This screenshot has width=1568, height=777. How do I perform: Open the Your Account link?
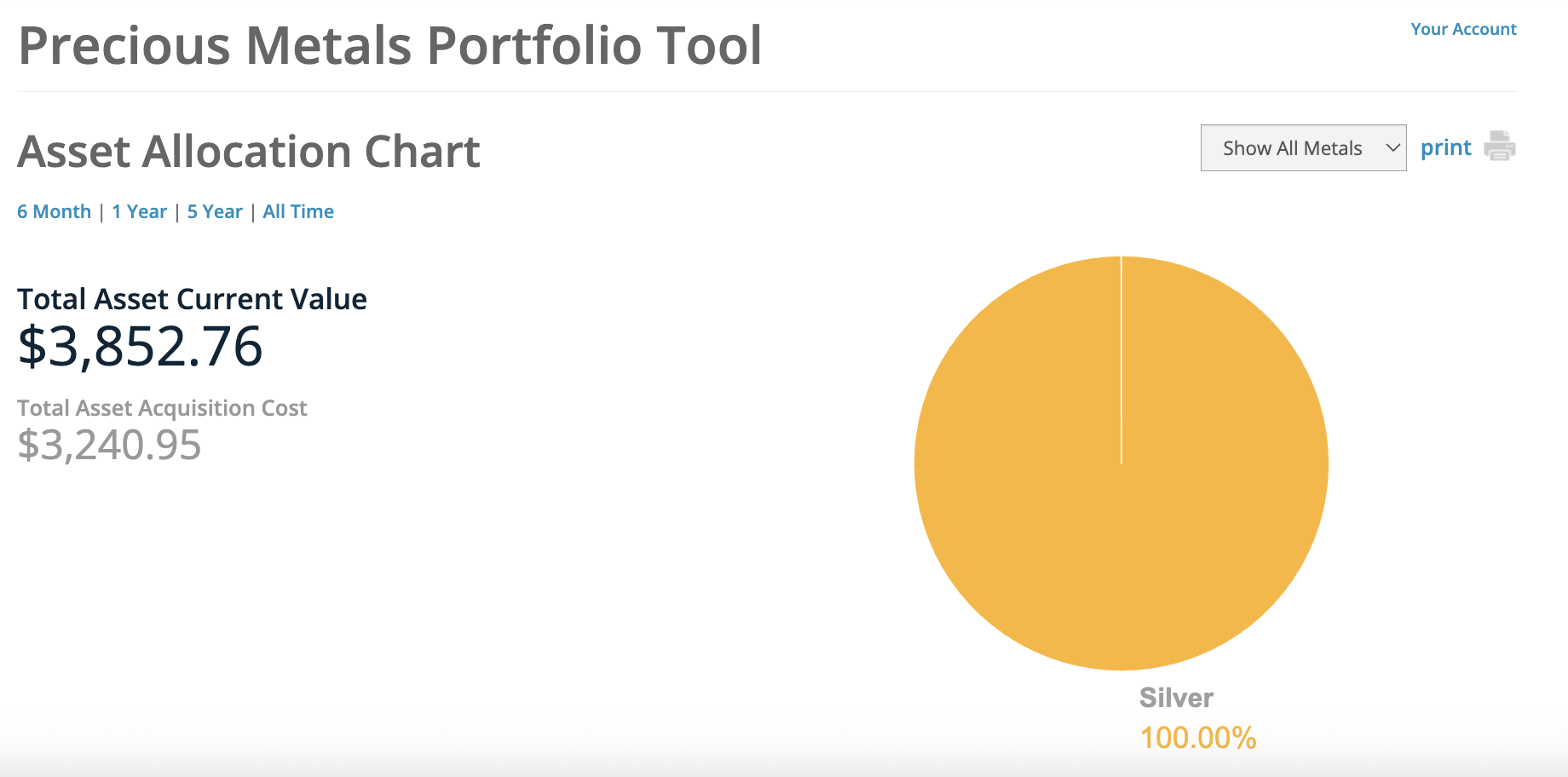point(1463,29)
